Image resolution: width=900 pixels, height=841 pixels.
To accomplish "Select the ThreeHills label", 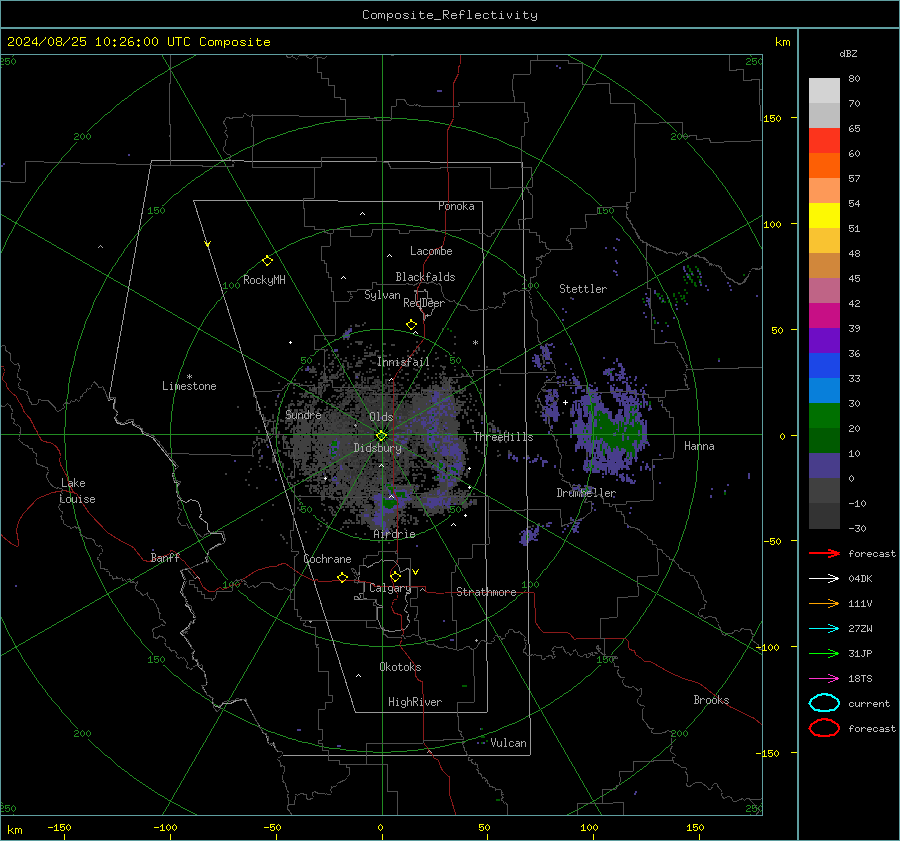I will pyautogui.click(x=503, y=437).
